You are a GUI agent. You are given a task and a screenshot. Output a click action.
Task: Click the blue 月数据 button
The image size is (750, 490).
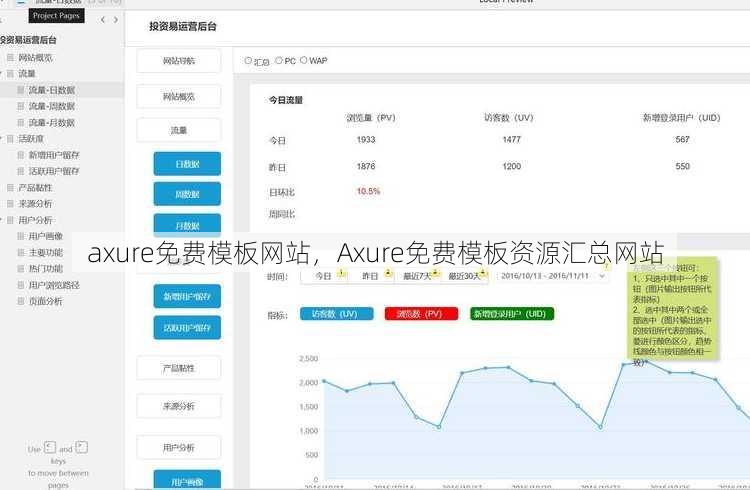point(187,224)
